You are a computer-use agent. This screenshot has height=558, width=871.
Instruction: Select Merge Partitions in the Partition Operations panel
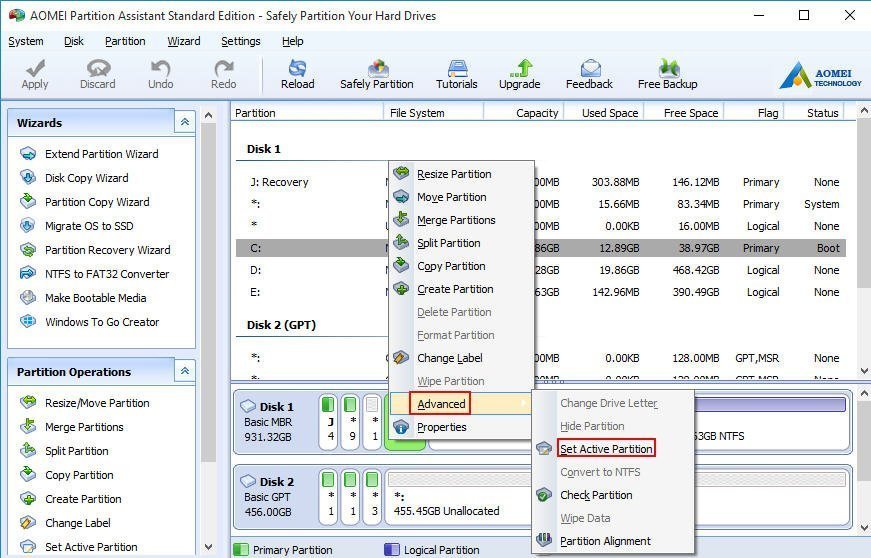72,427
